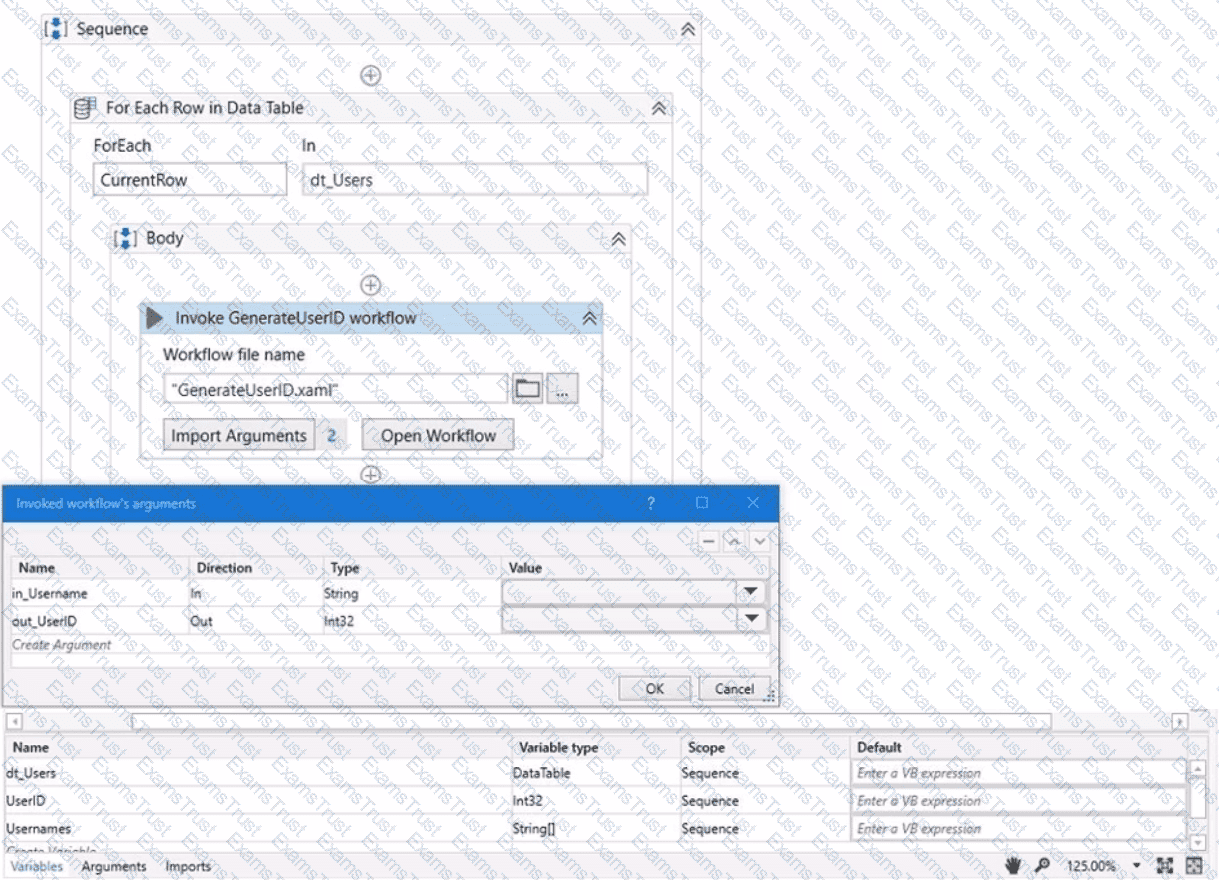This screenshot has height=880, width=1219.
Task: Click the add activity plus icon inside Body
Action: coord(370,285)
